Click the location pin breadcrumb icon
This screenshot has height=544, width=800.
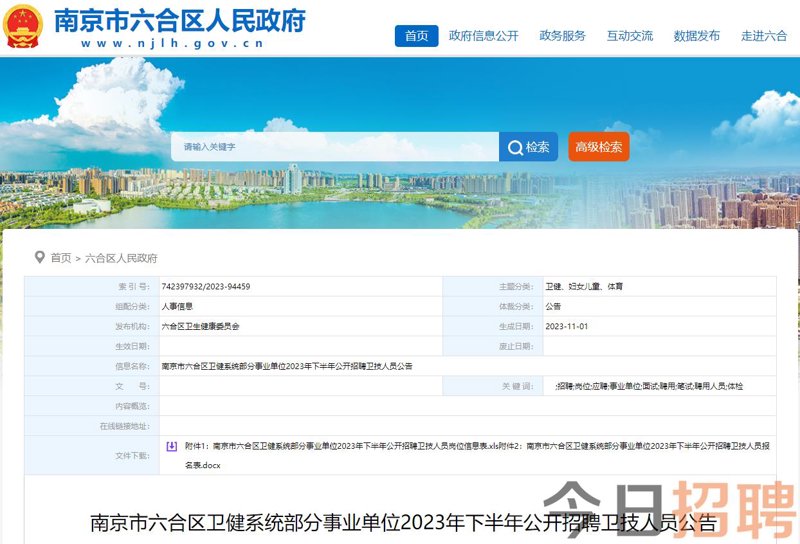[39, 257]
